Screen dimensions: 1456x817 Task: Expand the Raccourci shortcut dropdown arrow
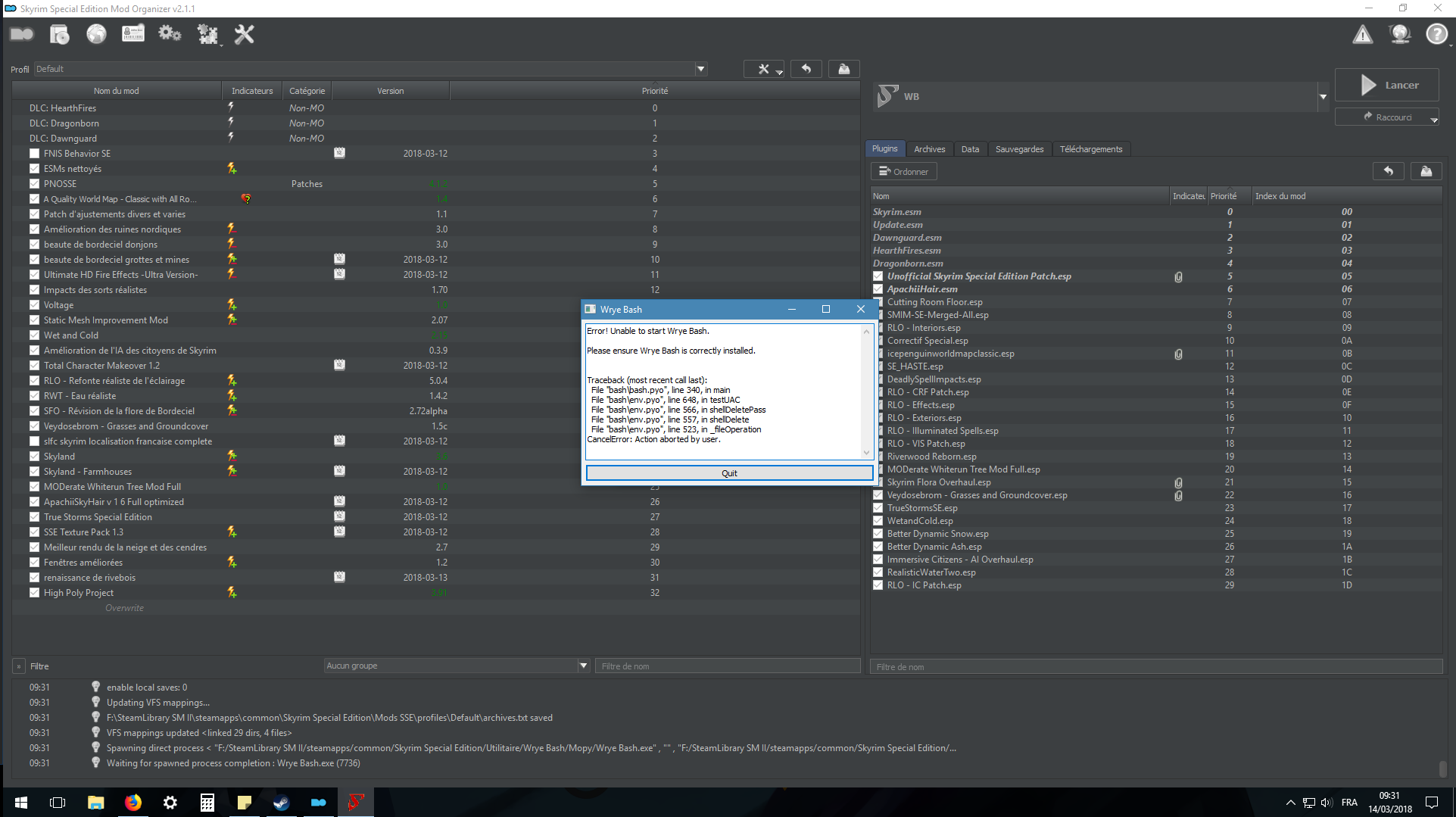[x=1434, y=118]
